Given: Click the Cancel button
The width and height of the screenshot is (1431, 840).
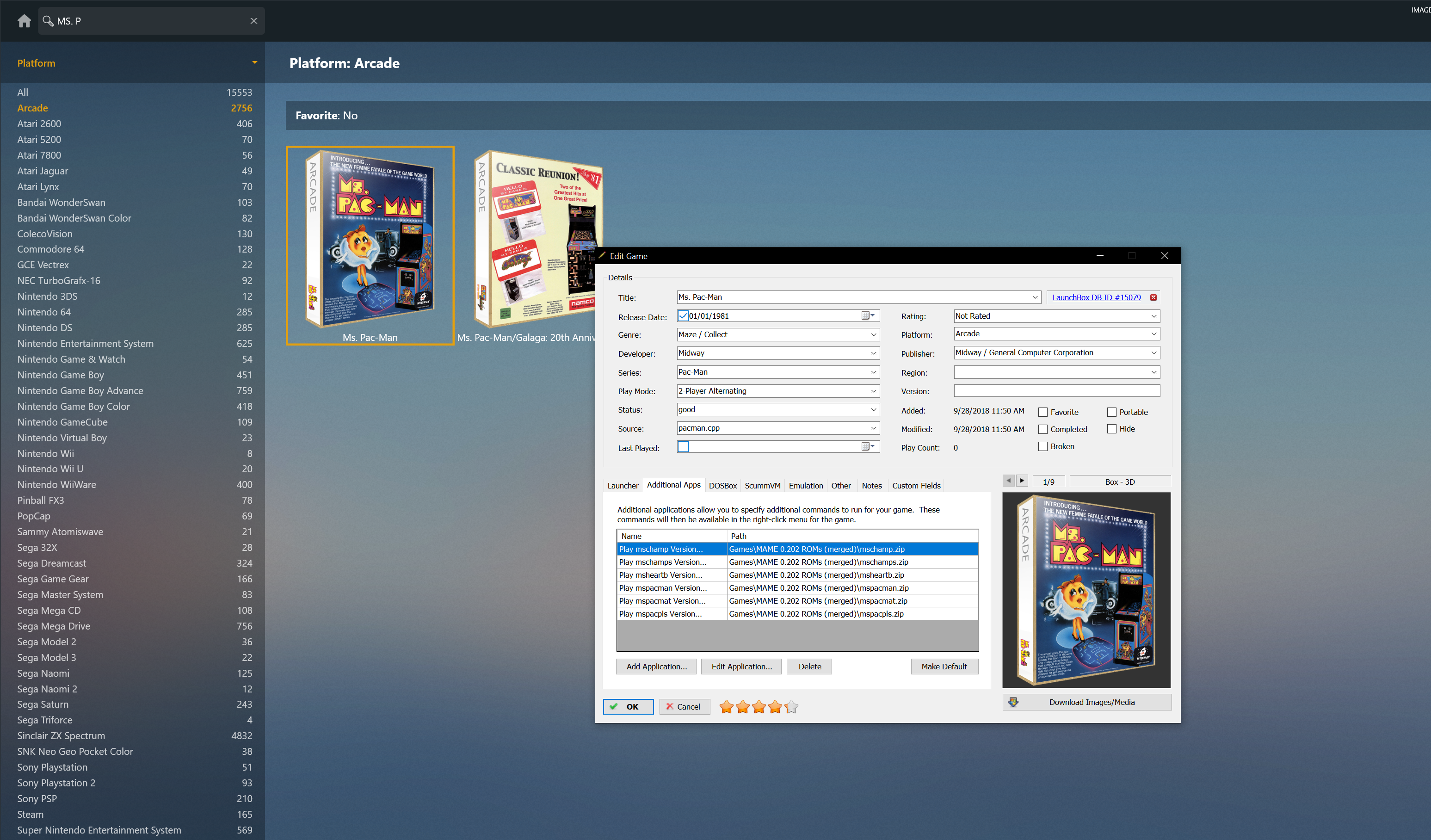Looking at the screenshot, I should tap(684, 706).
